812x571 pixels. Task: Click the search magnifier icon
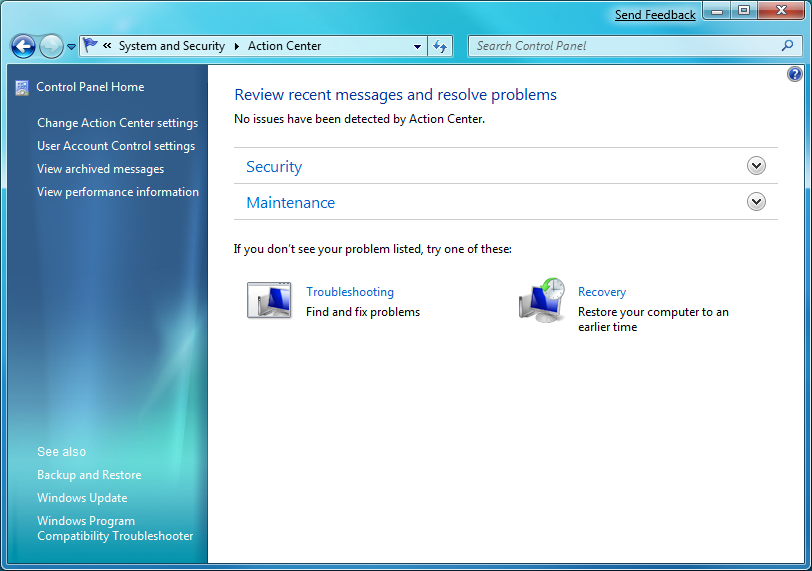[x=788, y=46]
